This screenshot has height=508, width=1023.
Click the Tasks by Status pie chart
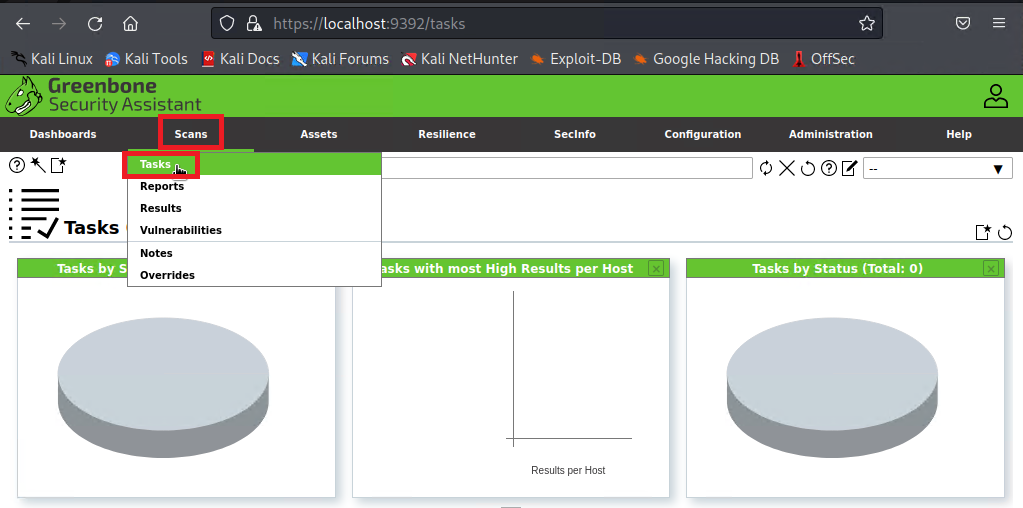pos(832,388)
